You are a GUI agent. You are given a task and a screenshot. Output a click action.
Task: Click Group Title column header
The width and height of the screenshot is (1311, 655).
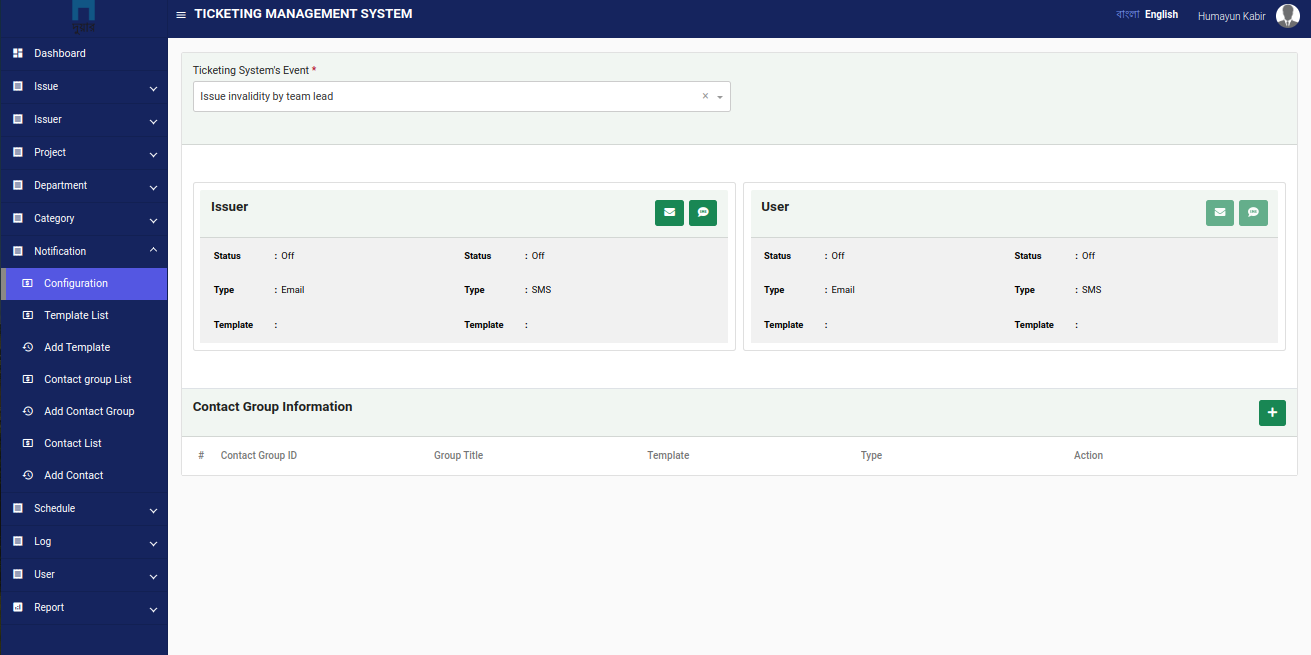pyautogui.click(x=458, y=456)
